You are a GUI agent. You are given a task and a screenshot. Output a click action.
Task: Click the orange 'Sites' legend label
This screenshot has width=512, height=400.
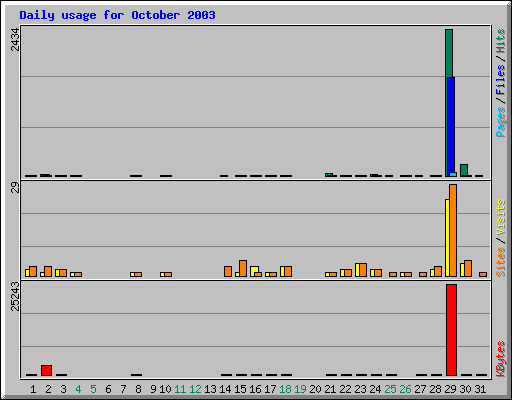click(500, 262)
